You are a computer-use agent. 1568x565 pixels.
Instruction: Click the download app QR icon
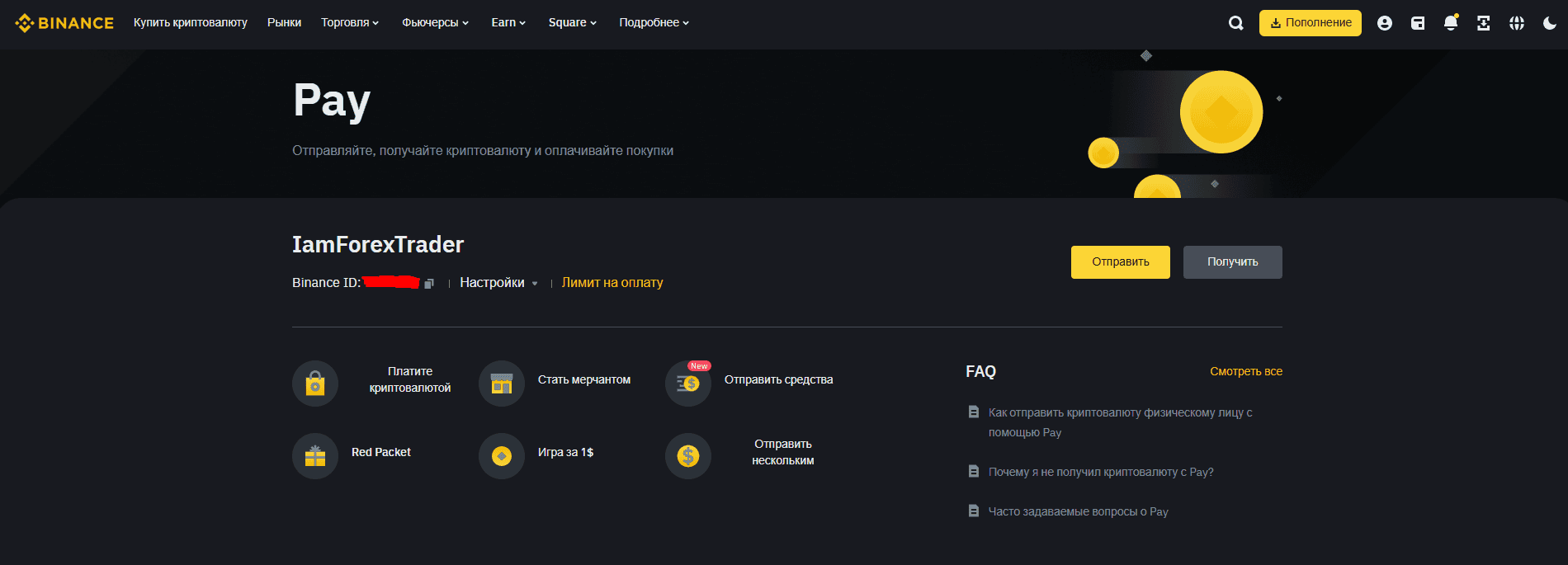pos(1484,23)
